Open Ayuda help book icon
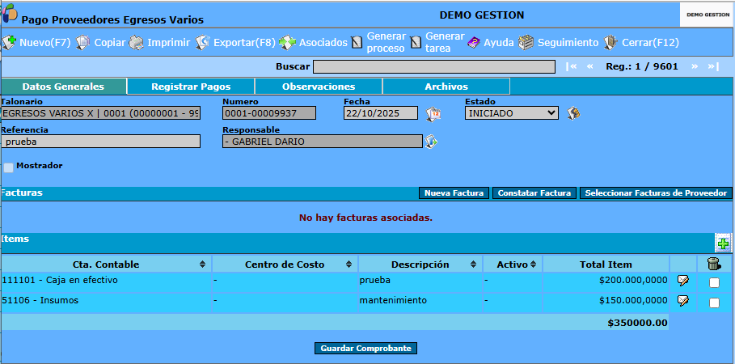735x364 pixels. point(473,43)
